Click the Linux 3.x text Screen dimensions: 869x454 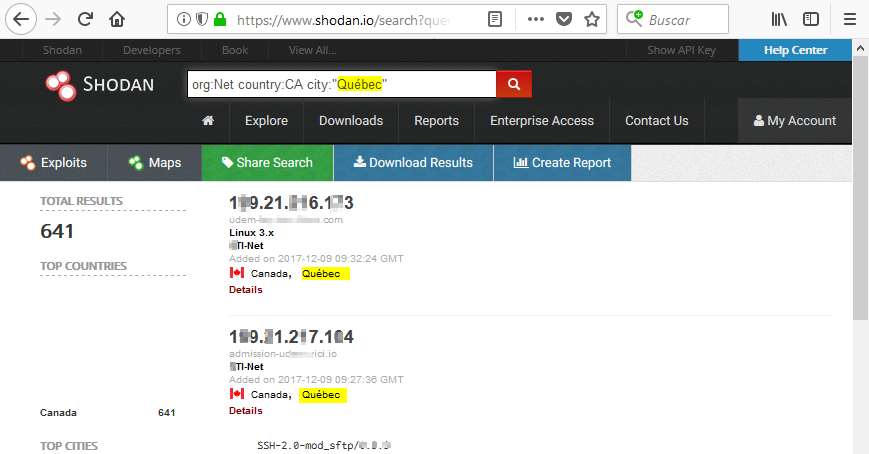click(x=251, y=233)
